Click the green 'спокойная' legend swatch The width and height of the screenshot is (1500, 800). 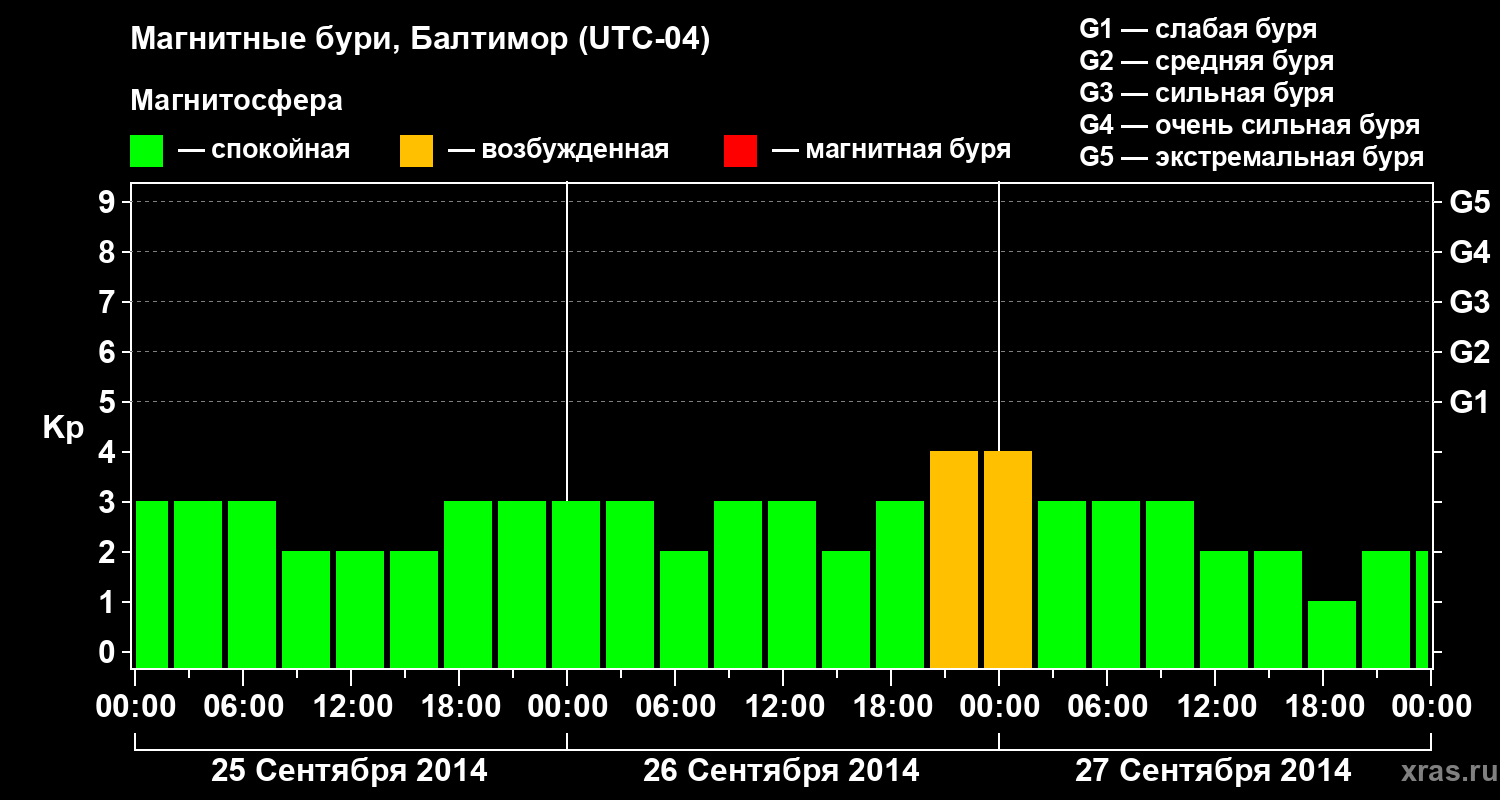click(x=147, y=150)
